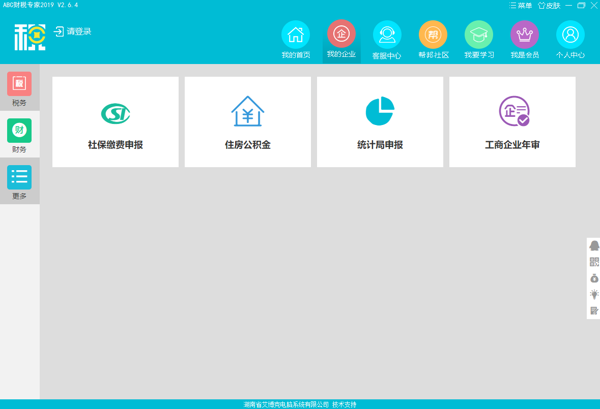Viewport: 600px width, 409px height.
Task: Click the QR code icon on right edge
Action: [x=594, y=262]
